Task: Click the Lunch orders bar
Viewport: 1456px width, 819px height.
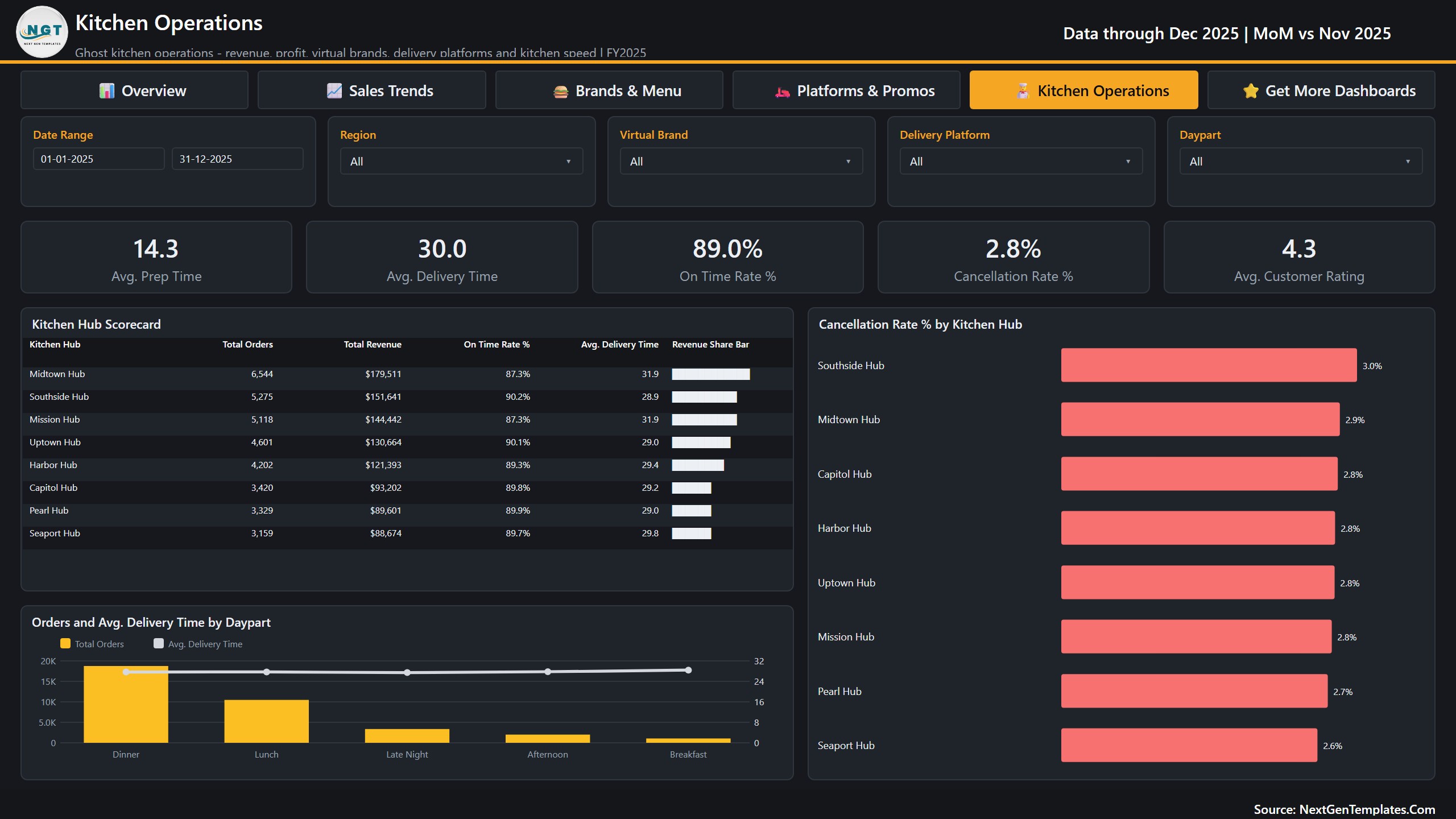Action: pyautogui.click(x=266, y=721)
